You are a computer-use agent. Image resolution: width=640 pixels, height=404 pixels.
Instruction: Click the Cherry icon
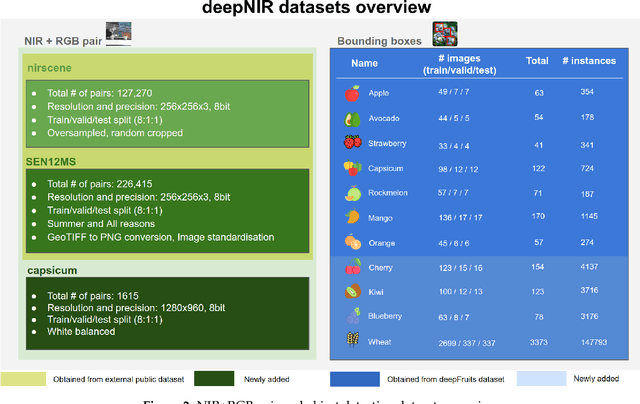pos(353,266)
